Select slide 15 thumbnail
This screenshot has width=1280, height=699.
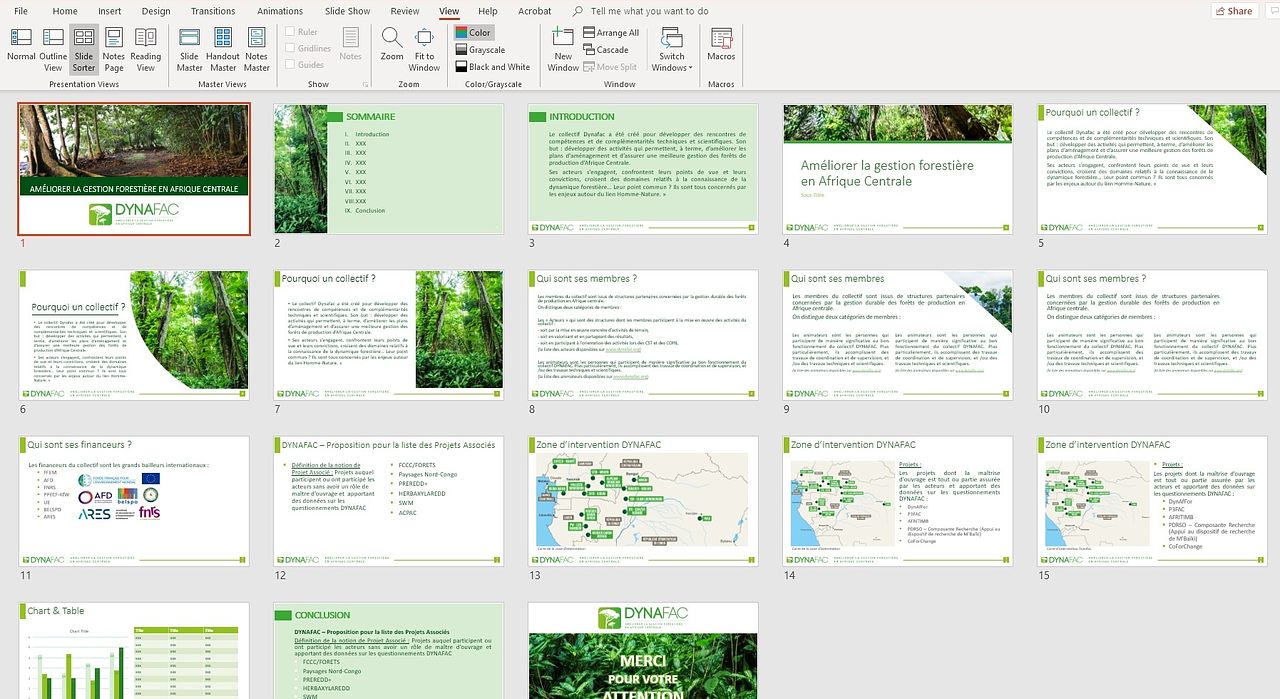pyautogui.click(x=1152, y=501)
